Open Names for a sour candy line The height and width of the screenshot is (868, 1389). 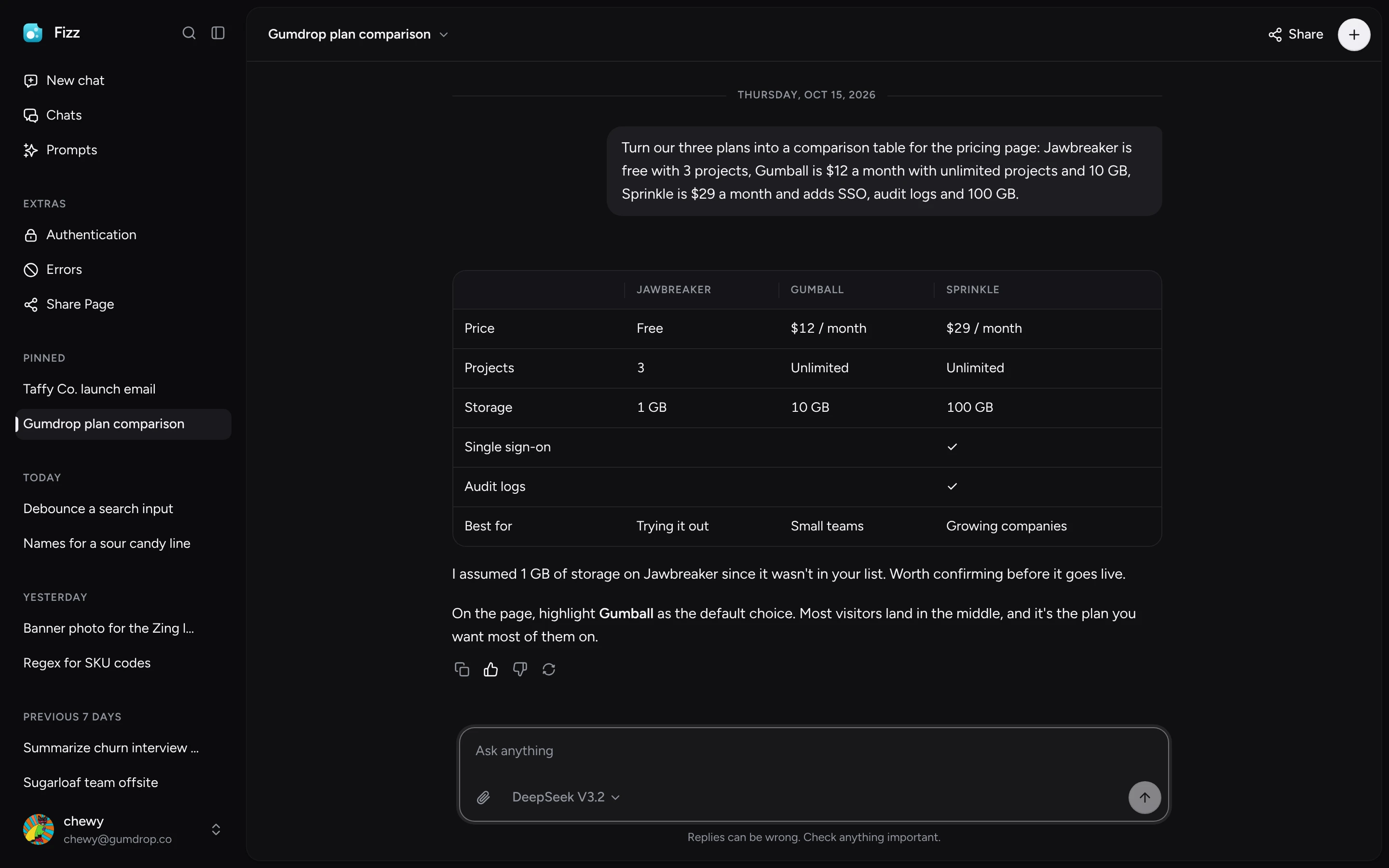tap(123, 543)
